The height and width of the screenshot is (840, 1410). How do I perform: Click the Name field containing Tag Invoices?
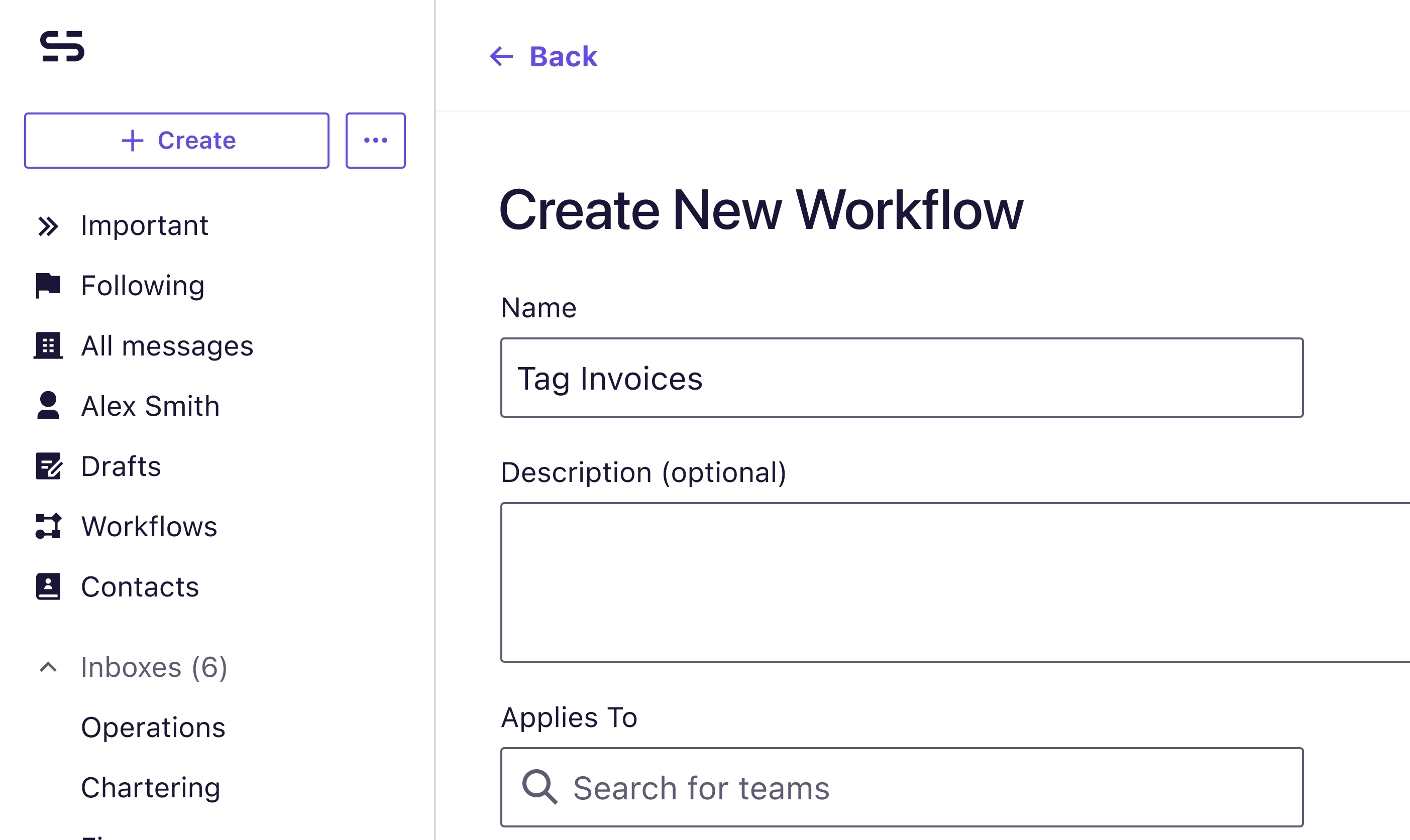pyautogui.click(x=902, y=378)
